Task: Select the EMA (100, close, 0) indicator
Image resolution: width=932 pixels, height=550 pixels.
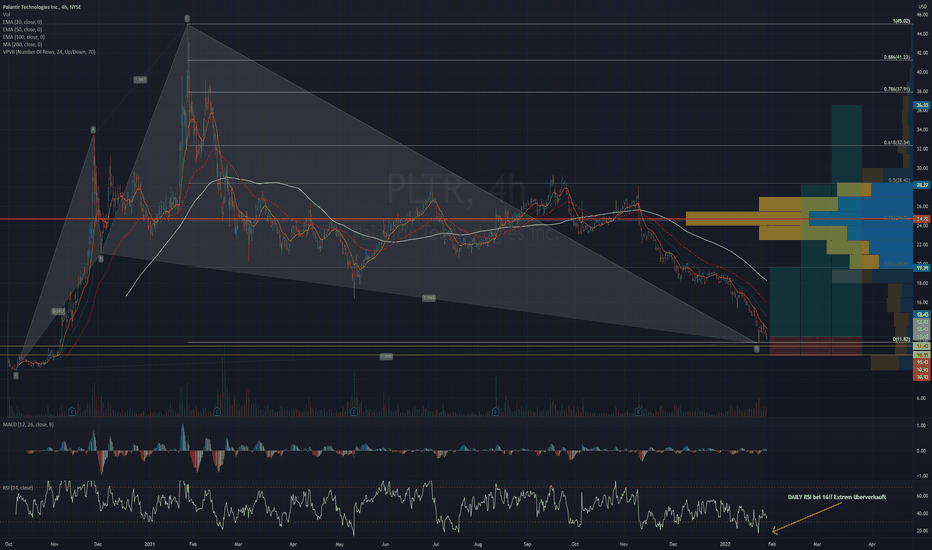Action: (23, 37)
